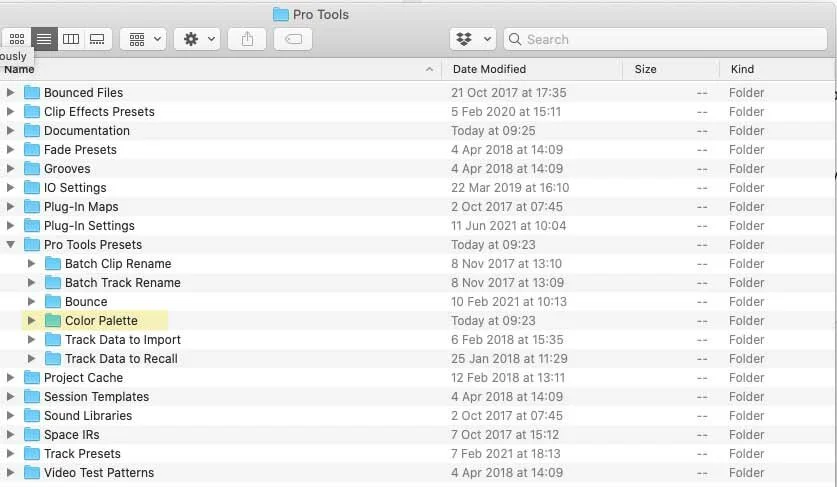Switch to column view in the toolbar
Viewport: 837px width, 487px height.
[71, 39]
